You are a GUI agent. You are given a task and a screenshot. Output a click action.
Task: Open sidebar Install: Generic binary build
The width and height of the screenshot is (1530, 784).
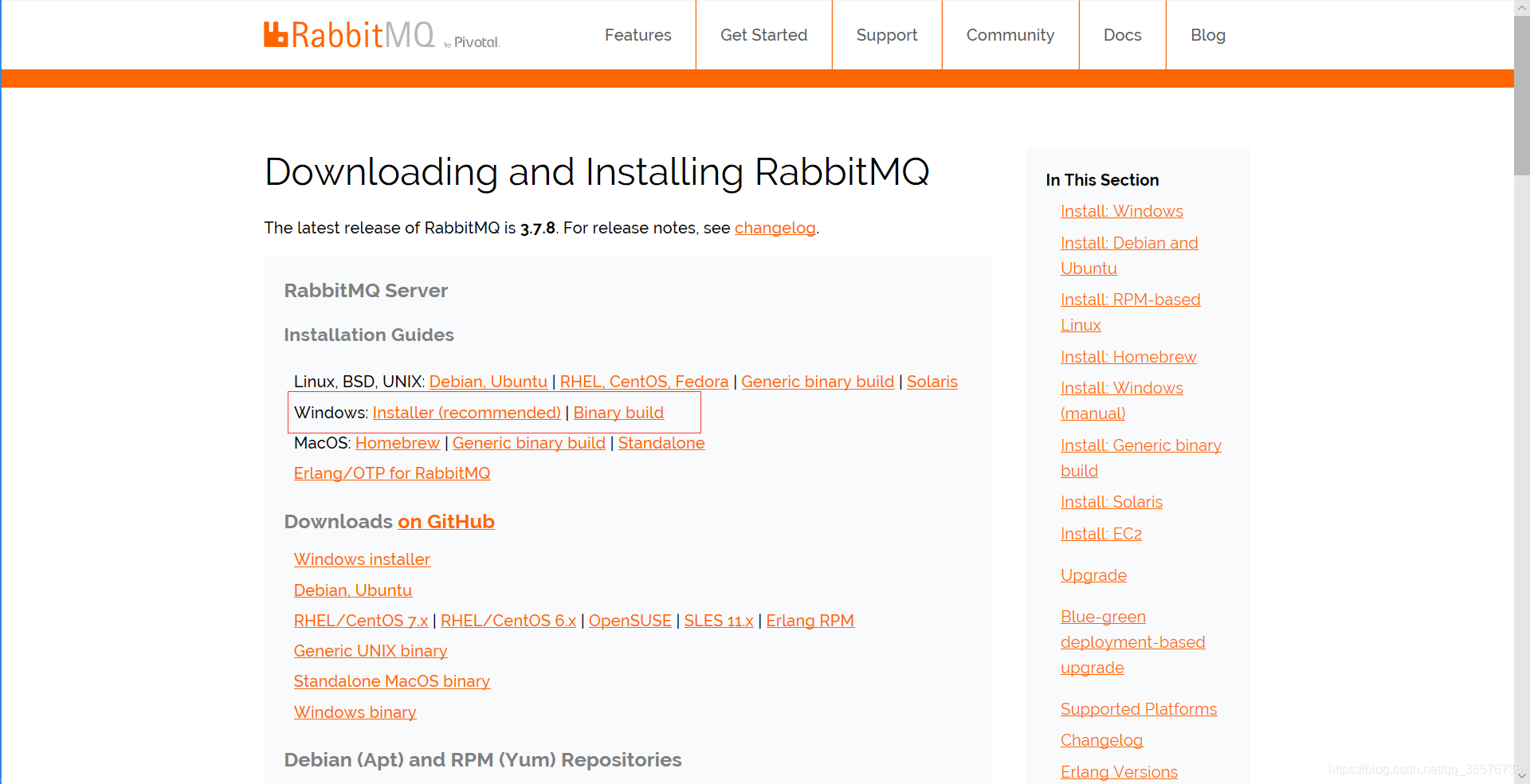point(1140,458)
